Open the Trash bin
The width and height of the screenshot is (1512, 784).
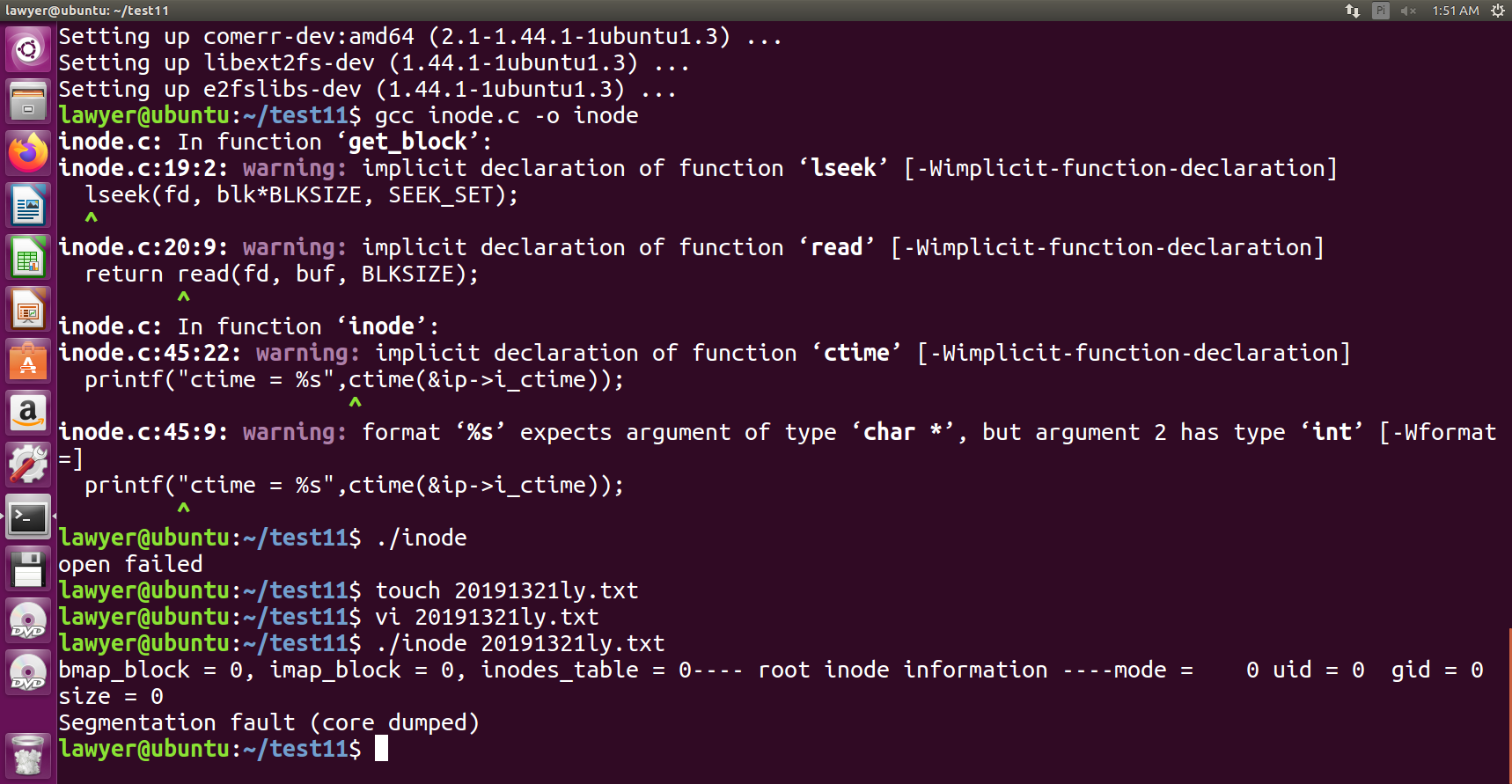point(28,755)
